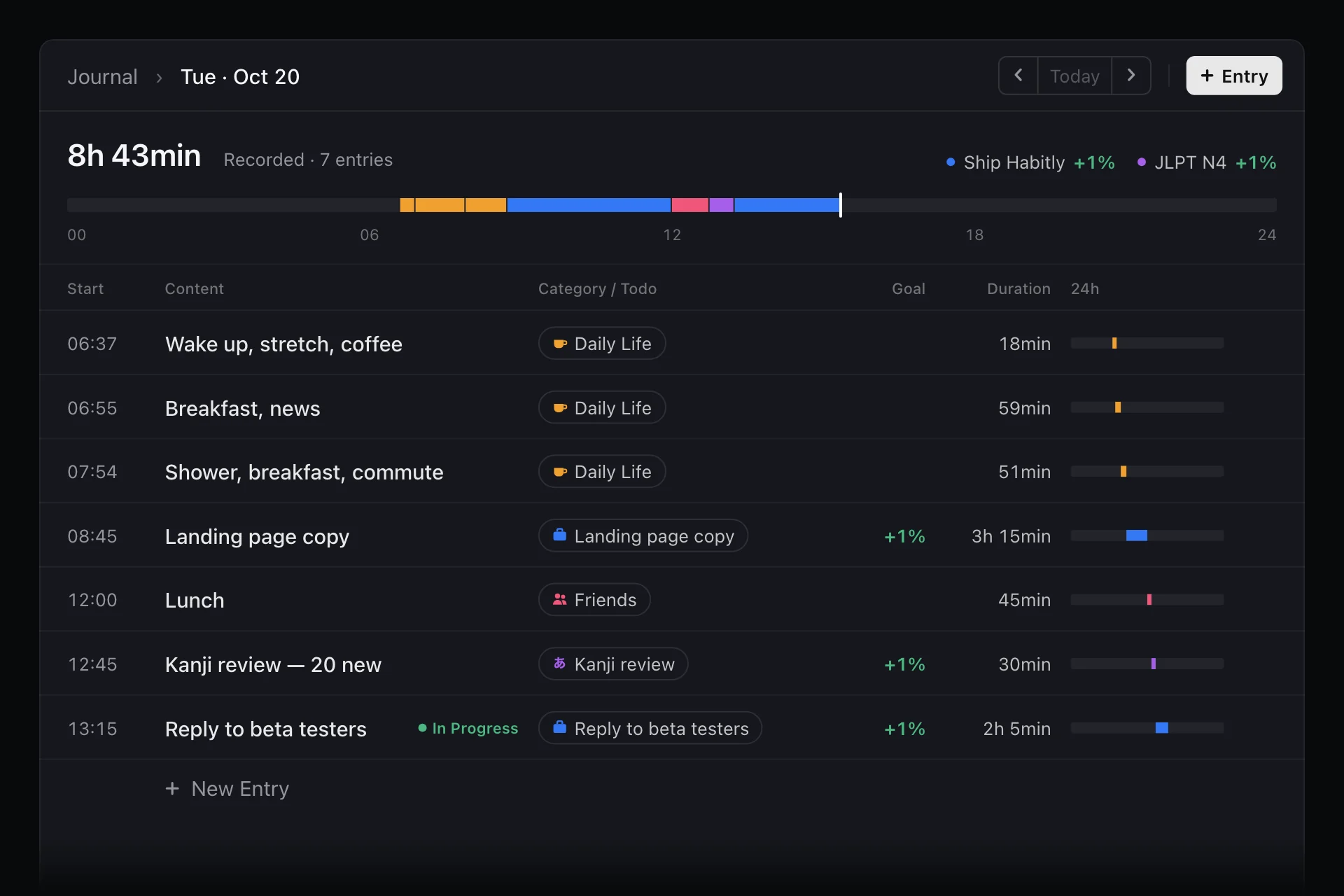Click the 13:15 start time
This screenshot has height=896, width=1344.
pos(92,729)
